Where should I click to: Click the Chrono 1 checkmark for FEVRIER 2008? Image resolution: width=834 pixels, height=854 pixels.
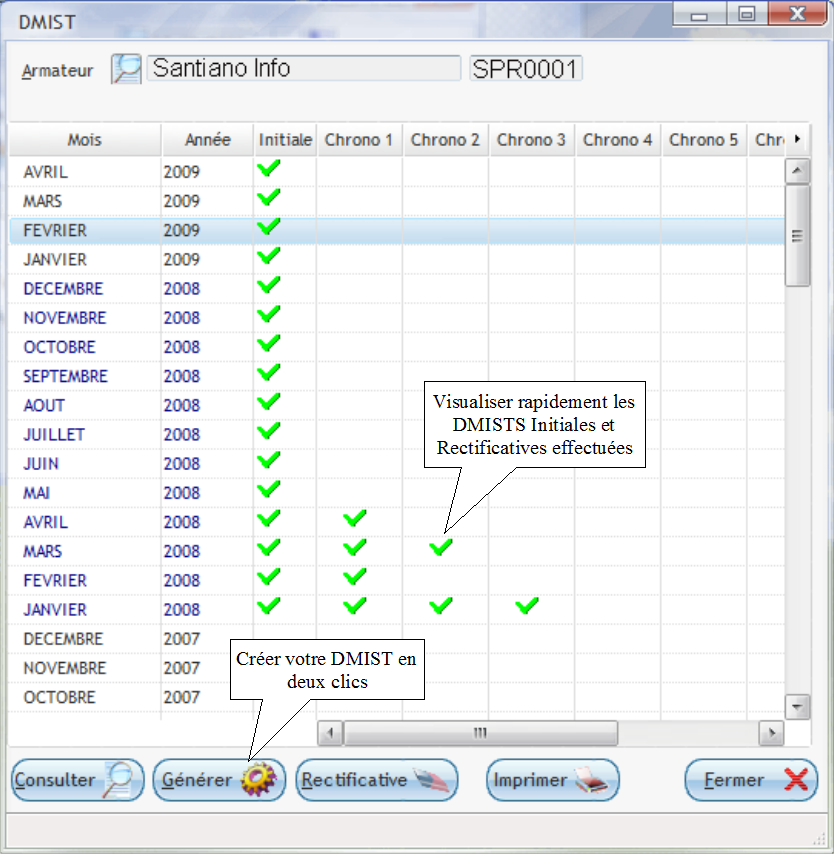pyautogui.click(x=355, y=577)
